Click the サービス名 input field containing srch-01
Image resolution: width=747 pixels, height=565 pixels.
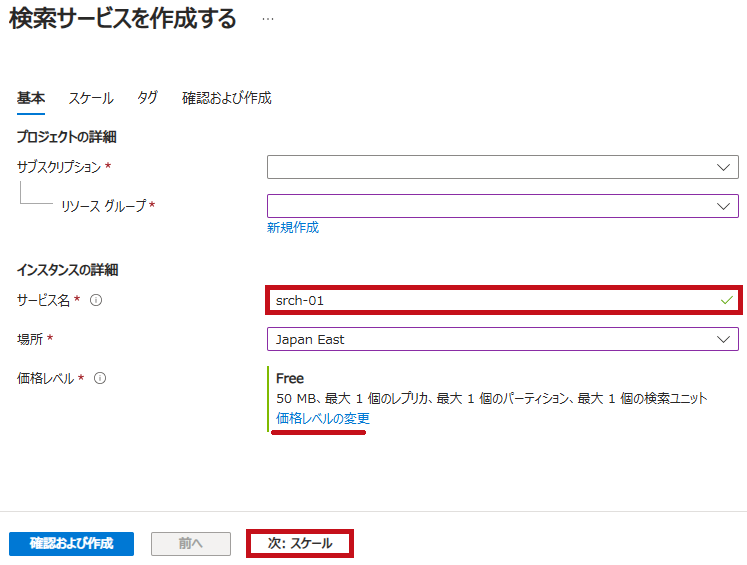pyautogui.click(x=504, y=300)
